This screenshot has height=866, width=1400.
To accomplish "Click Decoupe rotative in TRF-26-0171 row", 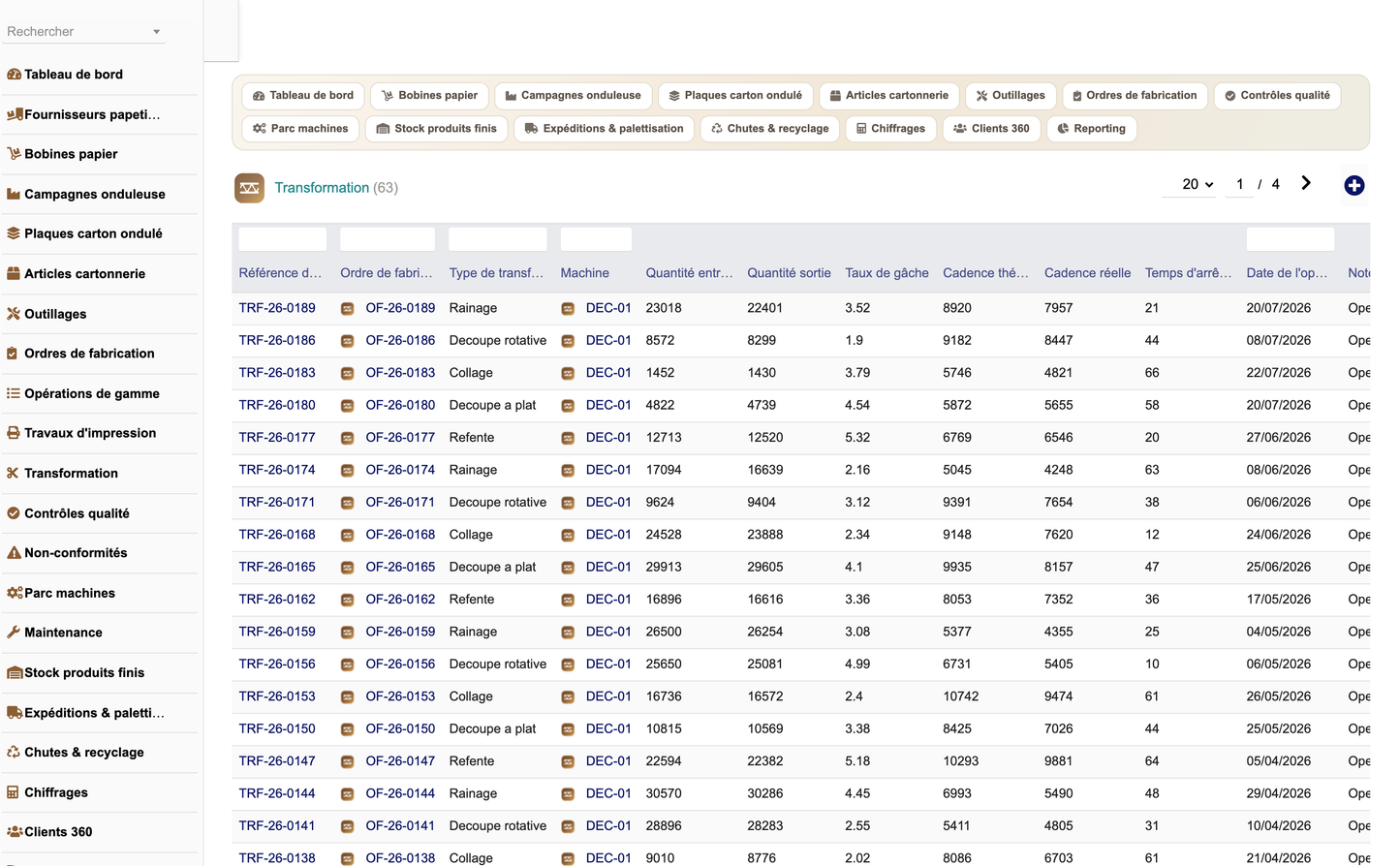I will point(498,503).
